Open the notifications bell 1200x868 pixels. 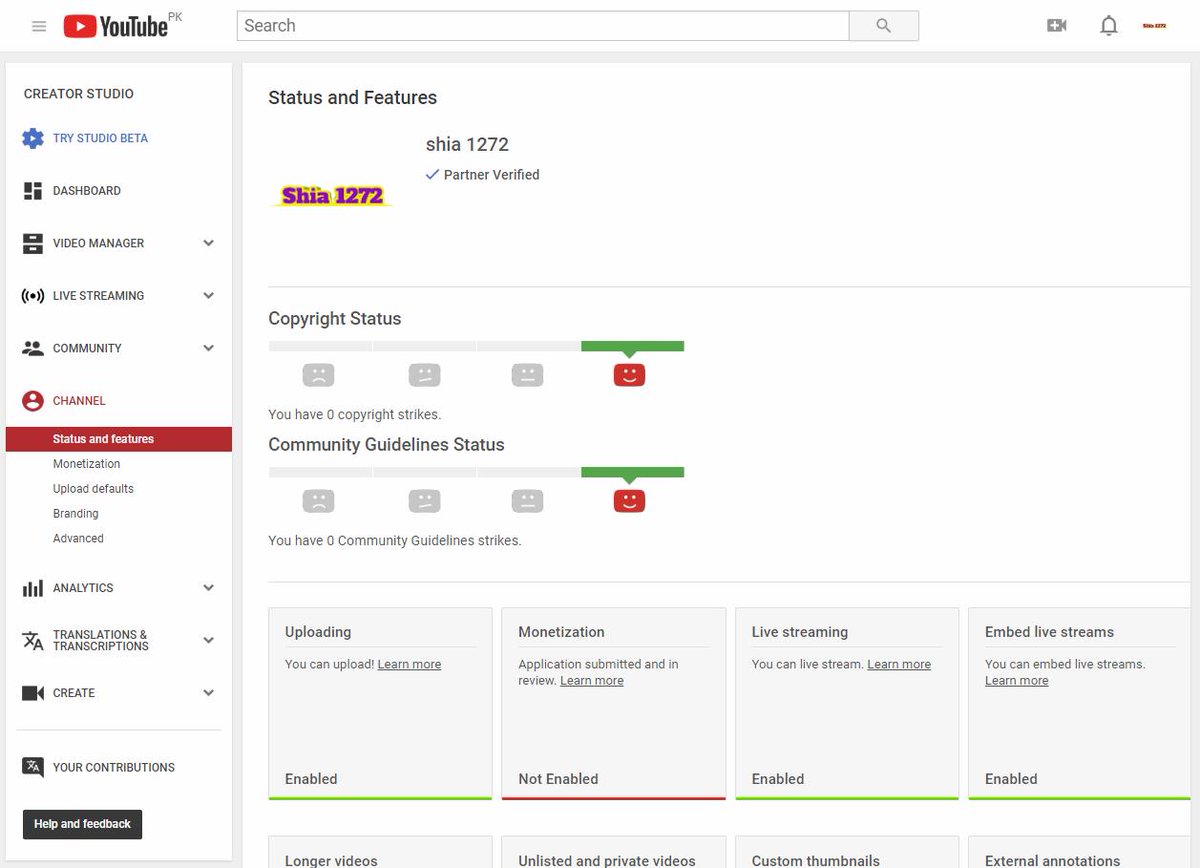pyautogui.click(x=1109, y=26)
